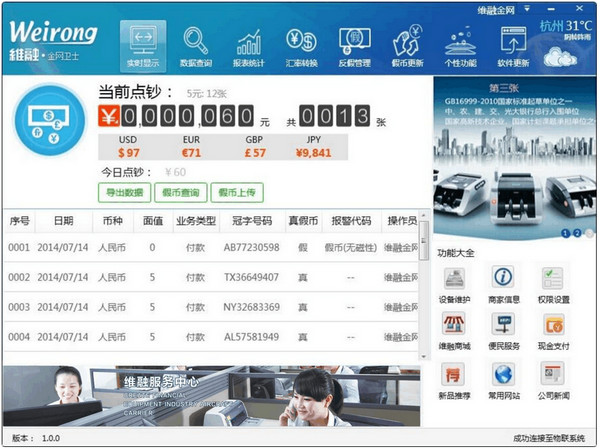
Task: Click the cloud weather icon
Action: coord(560,57)
